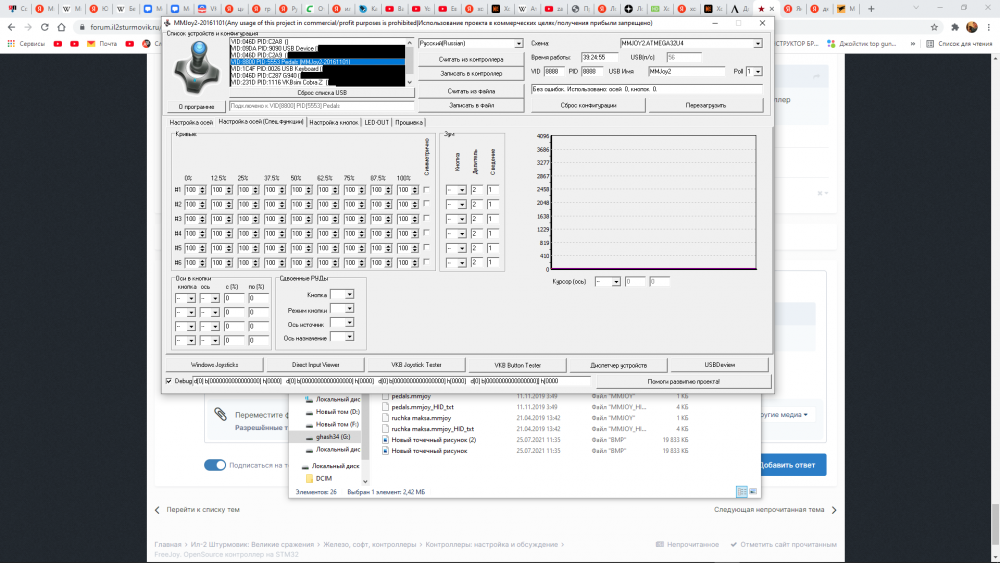
Task: Switch to the Настройка кнопок tab
Action: point(333,122)
